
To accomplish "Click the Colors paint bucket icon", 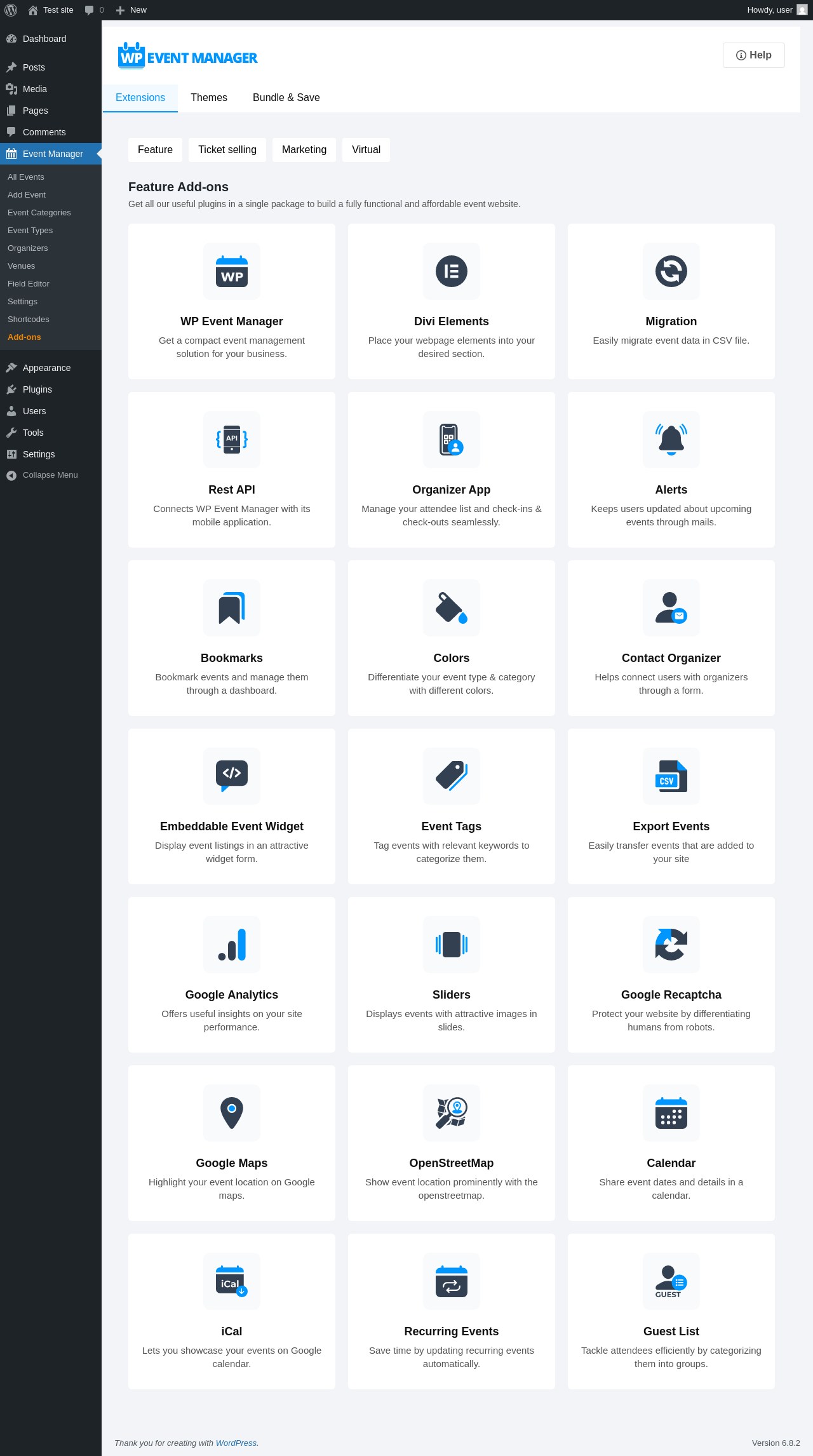I will coord(452,608).
